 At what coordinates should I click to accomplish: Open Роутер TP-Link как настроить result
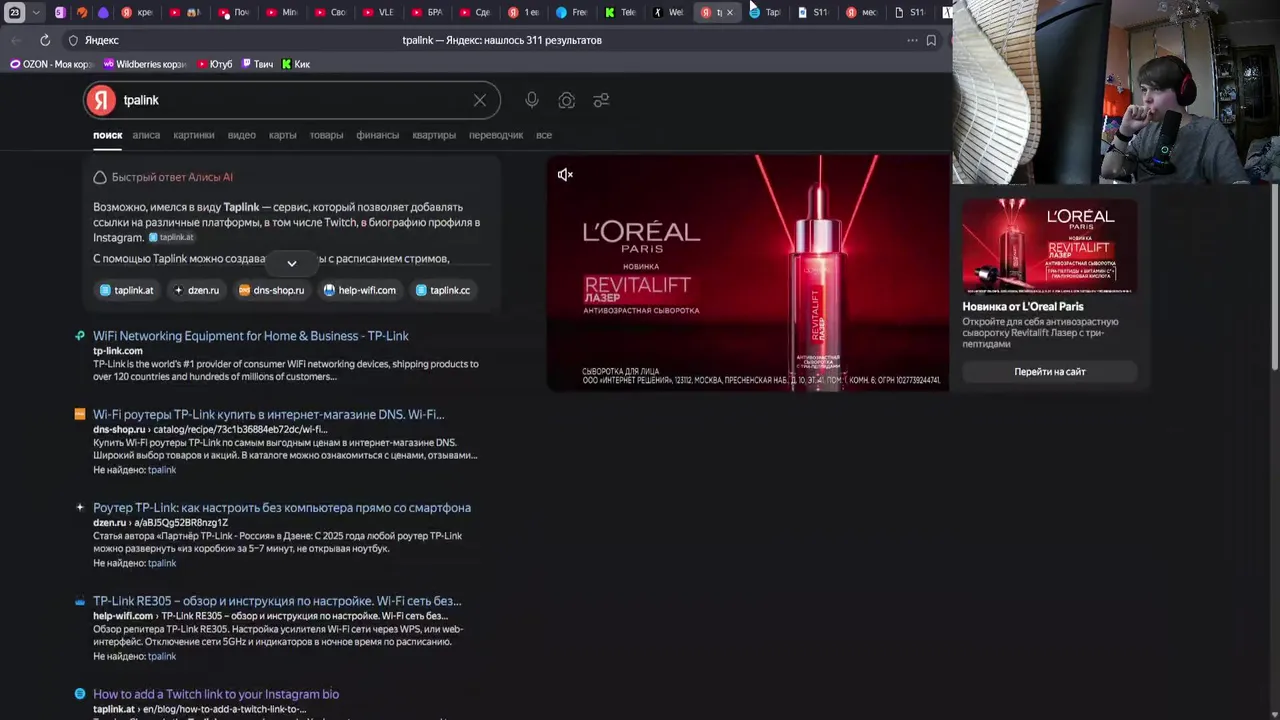click(x=282, y=507)
